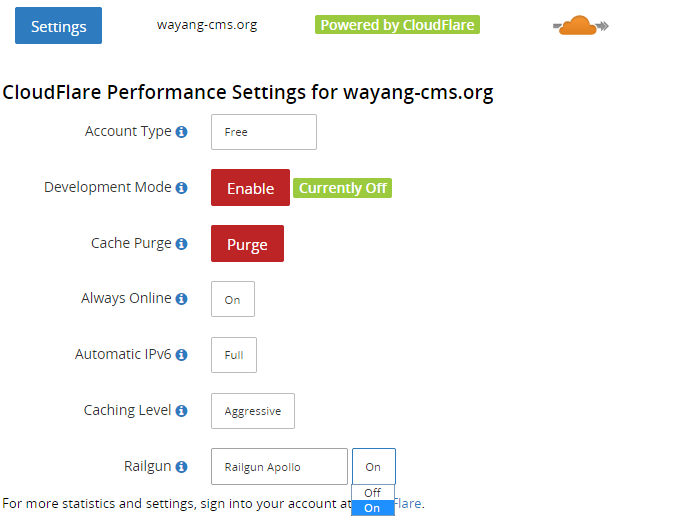Select Off in the Railgun status list

pyautogui.click(x=373, y=493)
